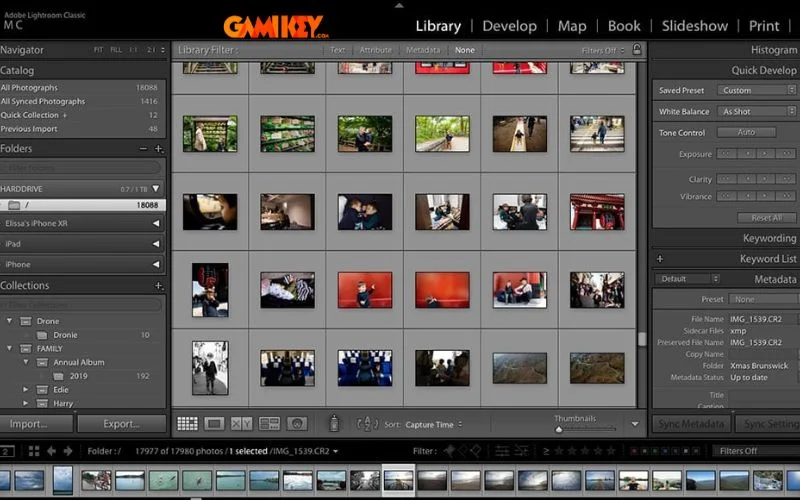
Task: Click the filter lock icon
Action: click(x=637, y=49)
